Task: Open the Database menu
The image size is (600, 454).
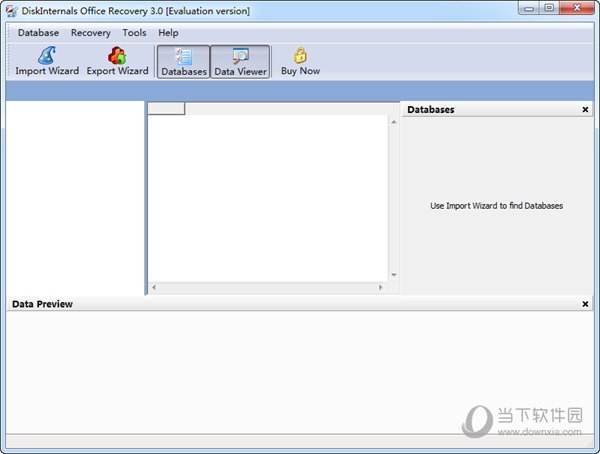Action: coord(38,33)
